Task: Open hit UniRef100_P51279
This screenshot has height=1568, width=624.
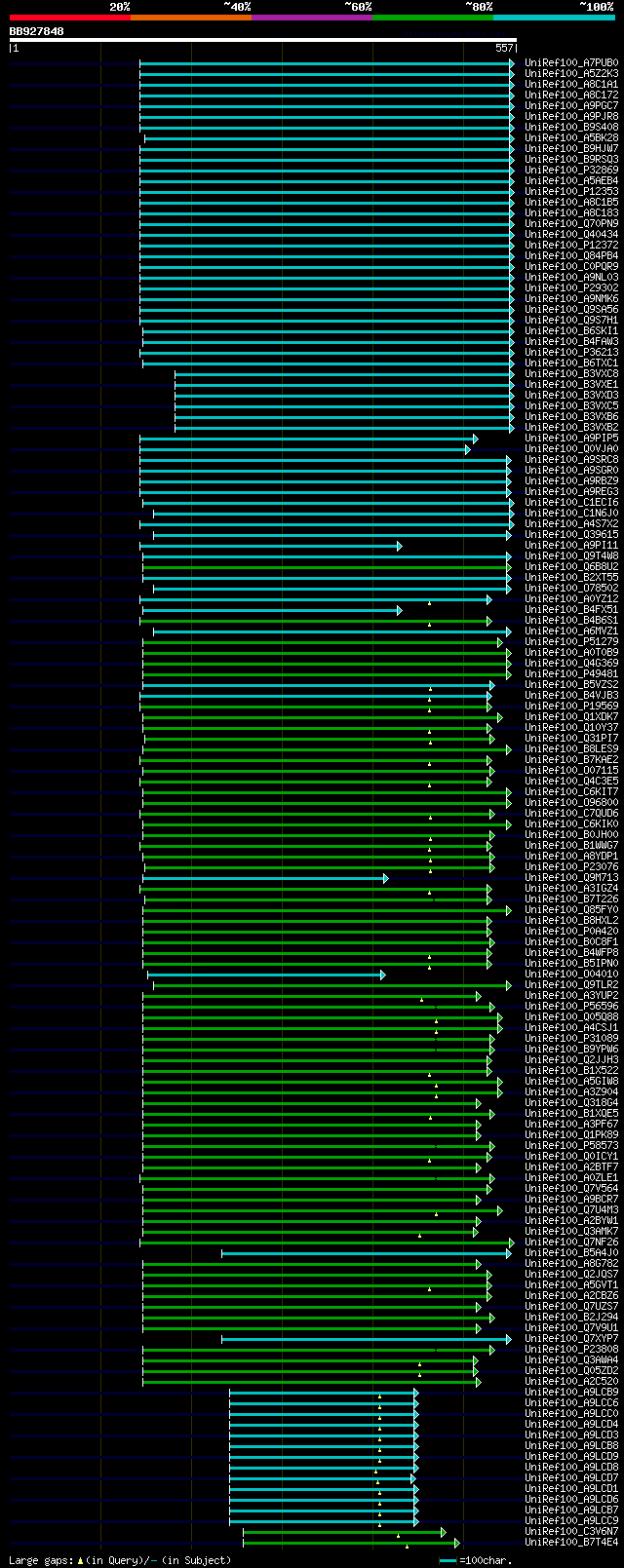Action: point(571,642)
